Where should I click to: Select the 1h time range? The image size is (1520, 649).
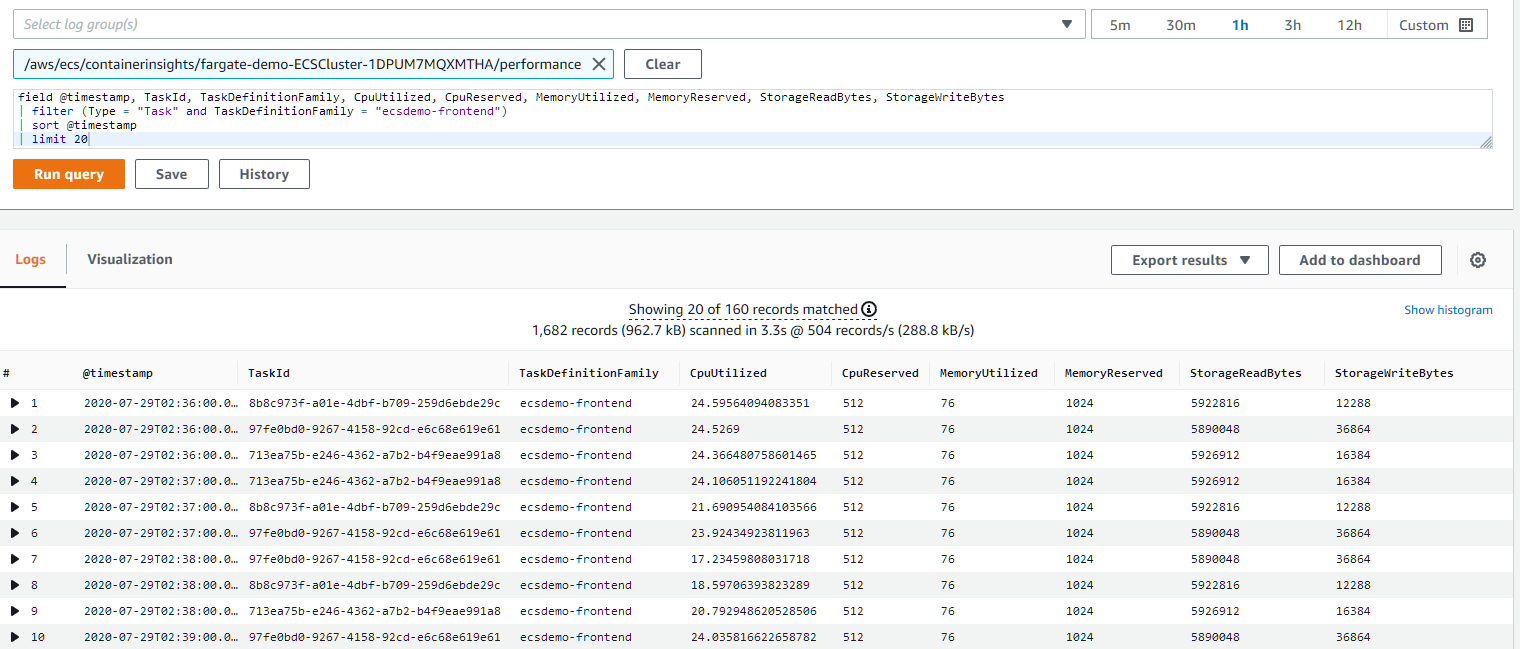(1240, 25)
